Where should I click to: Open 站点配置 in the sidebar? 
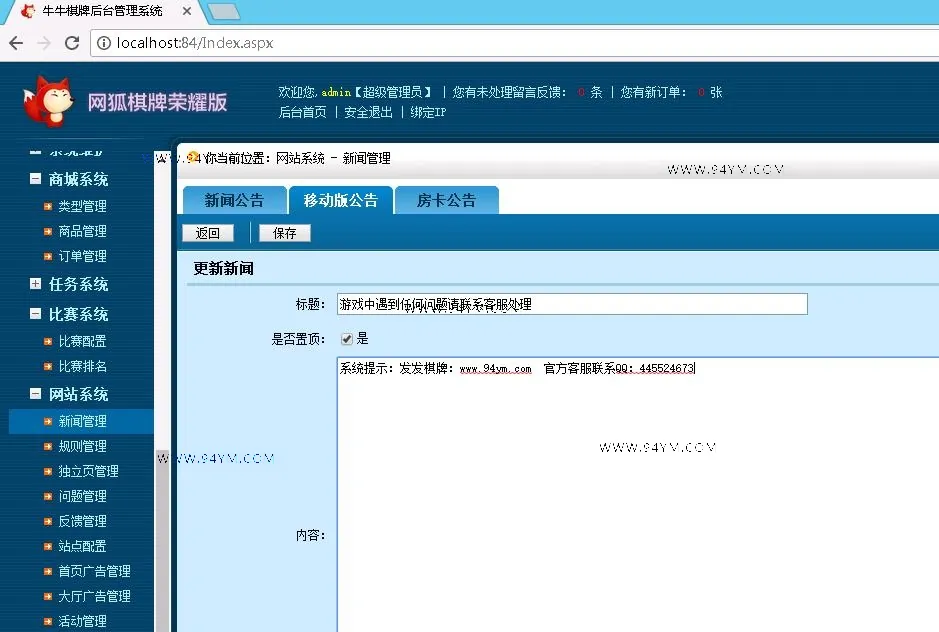[x=83, y=546]
